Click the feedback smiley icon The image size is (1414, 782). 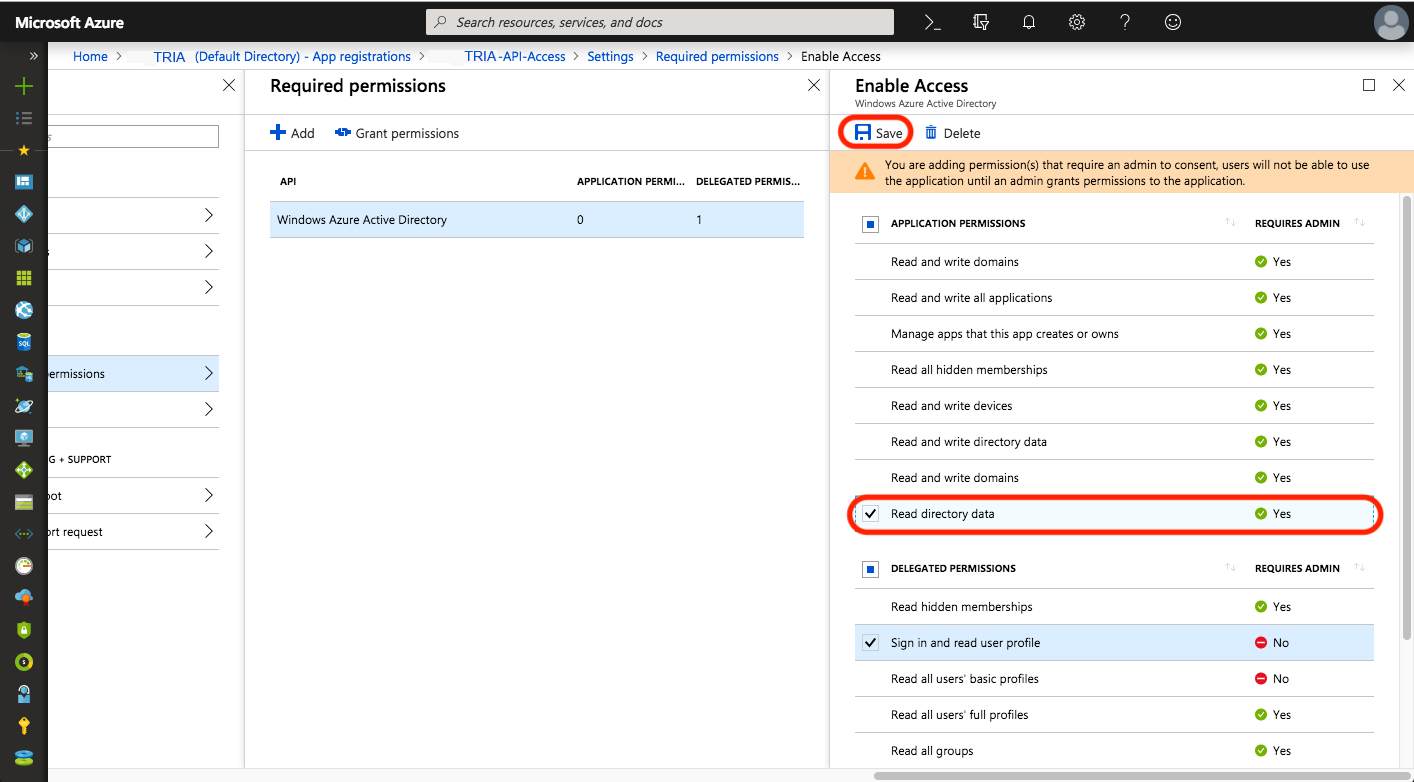[1173, 22]
